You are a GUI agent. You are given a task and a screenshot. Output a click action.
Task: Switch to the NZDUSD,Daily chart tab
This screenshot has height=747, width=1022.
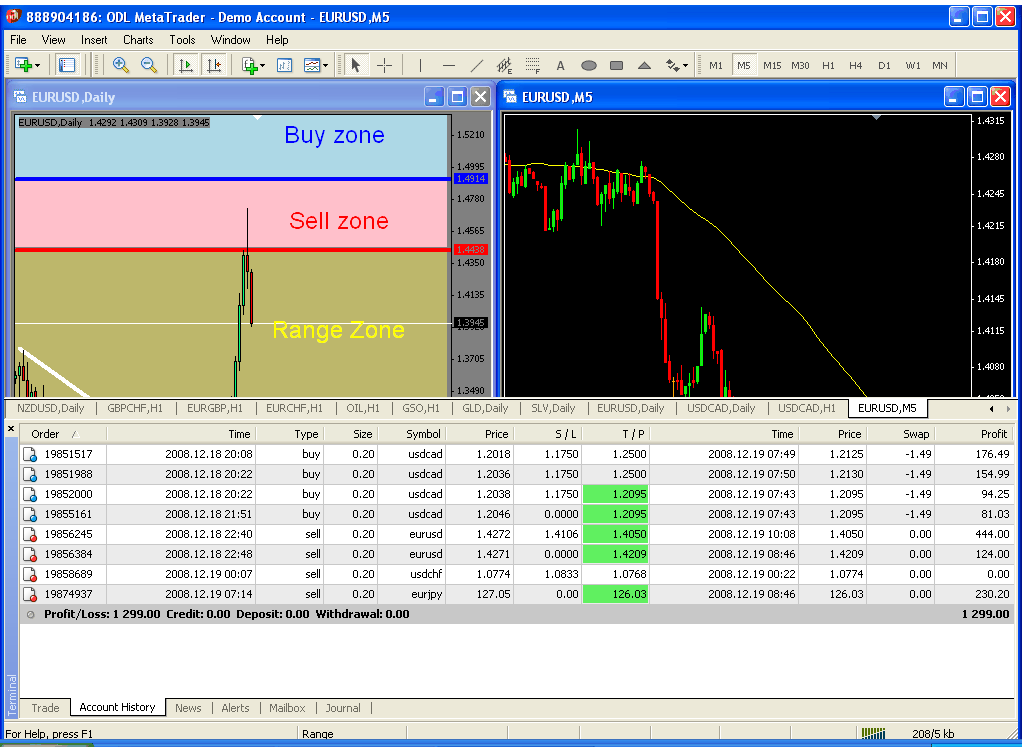coord(51,408)
